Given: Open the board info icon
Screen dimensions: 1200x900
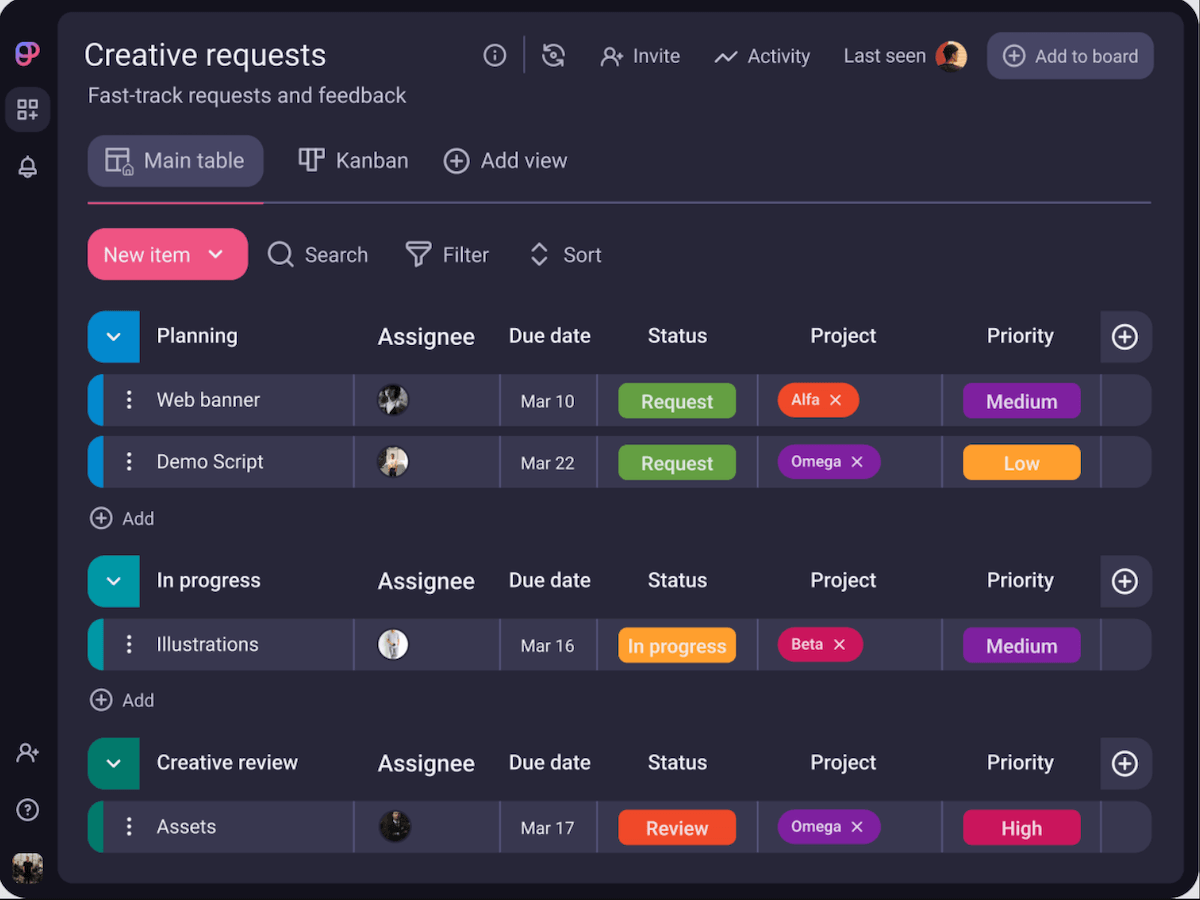Looking at the screenshot, I should click(494, 56).
